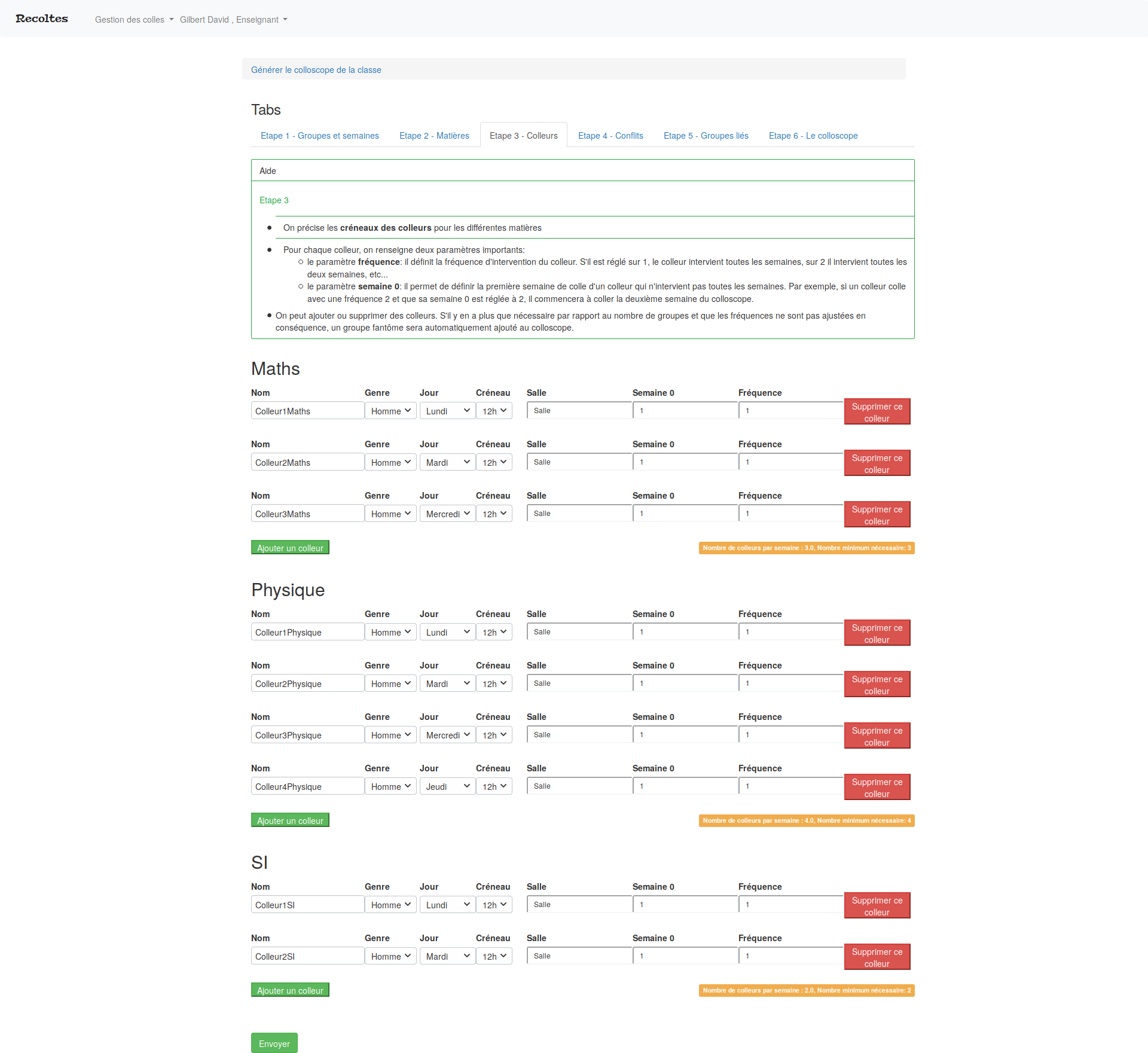The width and height of the screenshot is (1148, 1053).
Task: Edit the Colleur2Maths name field
Action: (307, 462)
